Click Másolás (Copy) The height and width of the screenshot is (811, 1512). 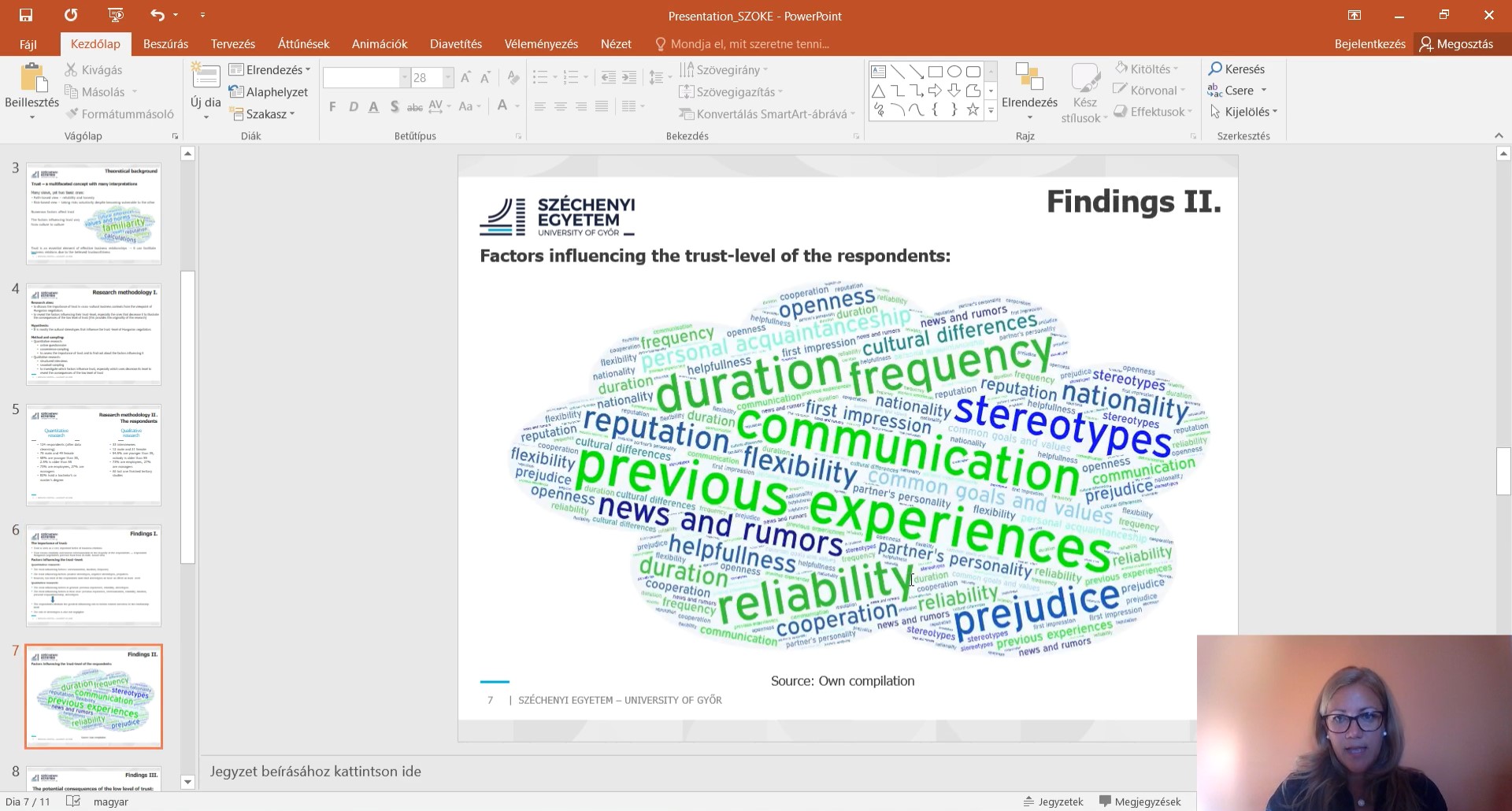click(x=94, y=92)
